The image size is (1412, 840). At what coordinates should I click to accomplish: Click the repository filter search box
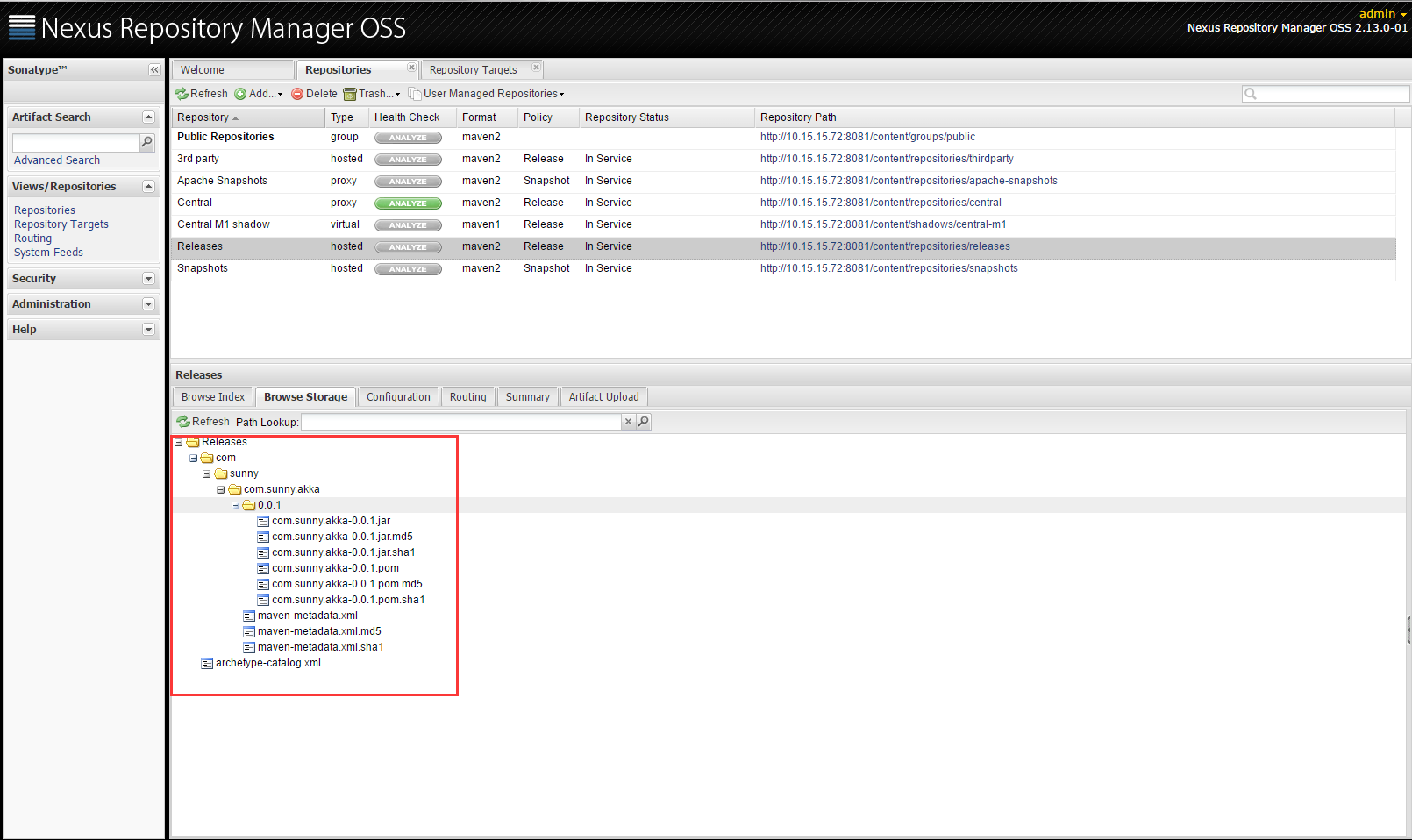pyautogui.click(x=1325, y=94)
